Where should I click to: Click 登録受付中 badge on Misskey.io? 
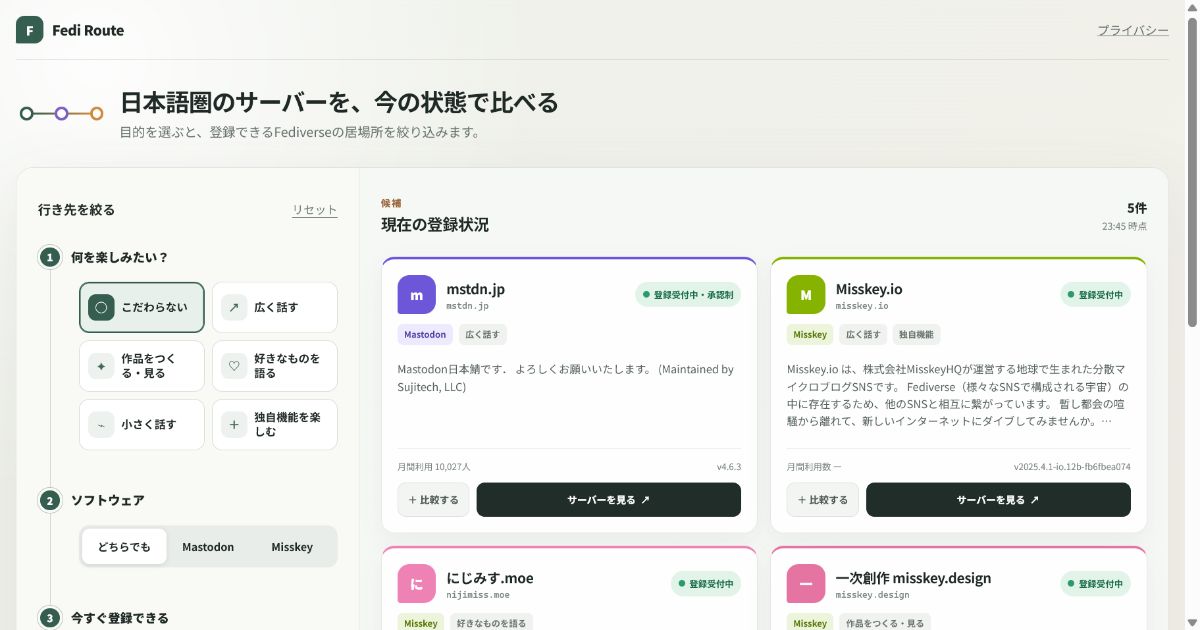(x=1095, y=295)
